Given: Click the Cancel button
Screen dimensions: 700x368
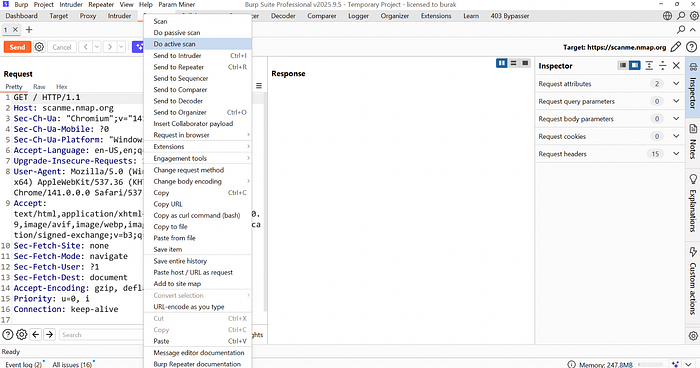Looking at the screenshot, I should click(x=62, y=47).
